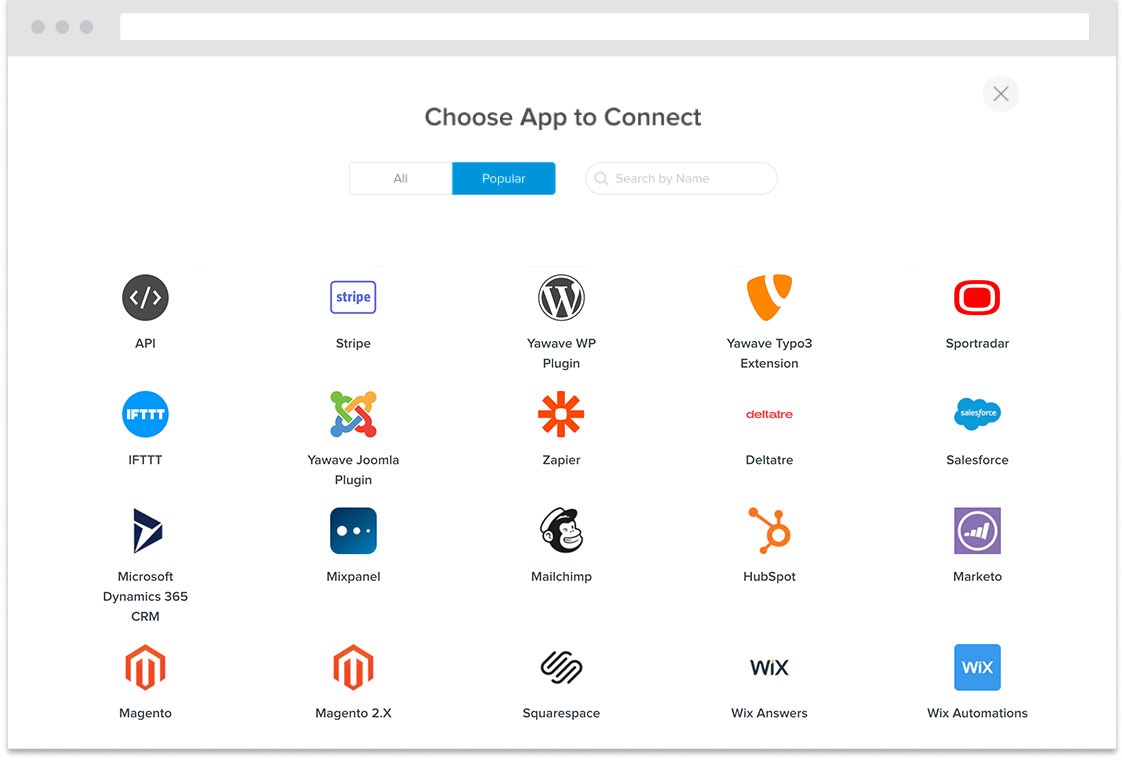The image size is (1122, 766).
Task: Pick the Squarespace logo
Action: [x=561, y=667]
